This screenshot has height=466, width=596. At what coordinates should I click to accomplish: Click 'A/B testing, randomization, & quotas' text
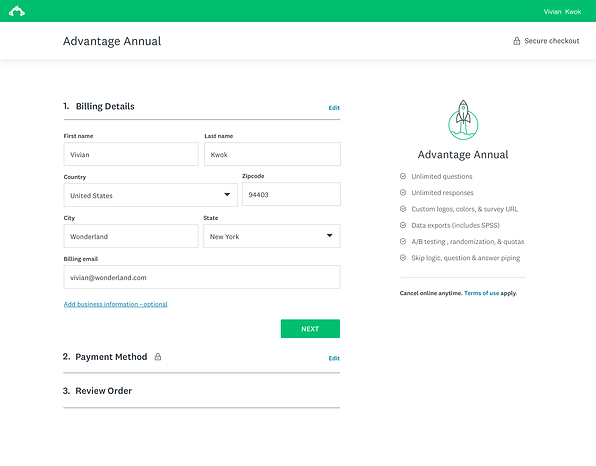[468, 242]
